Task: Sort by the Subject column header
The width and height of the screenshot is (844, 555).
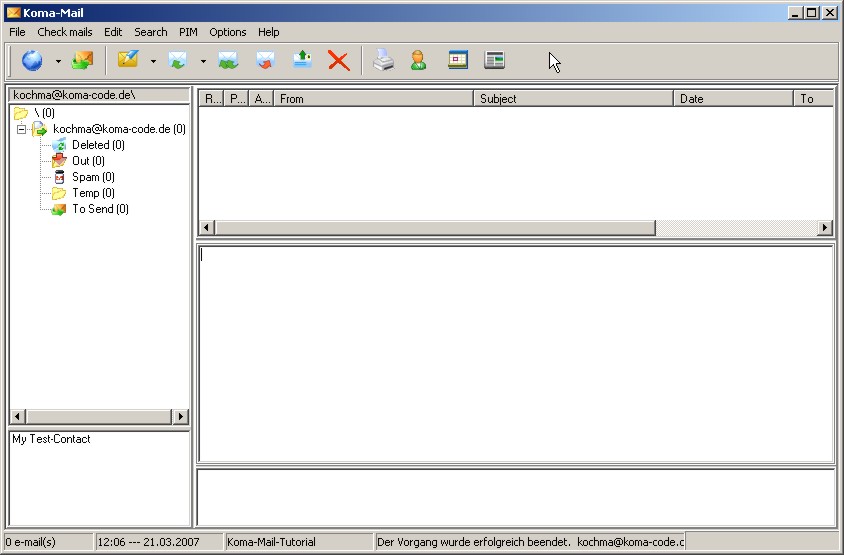Action: (x=574, y=99)
